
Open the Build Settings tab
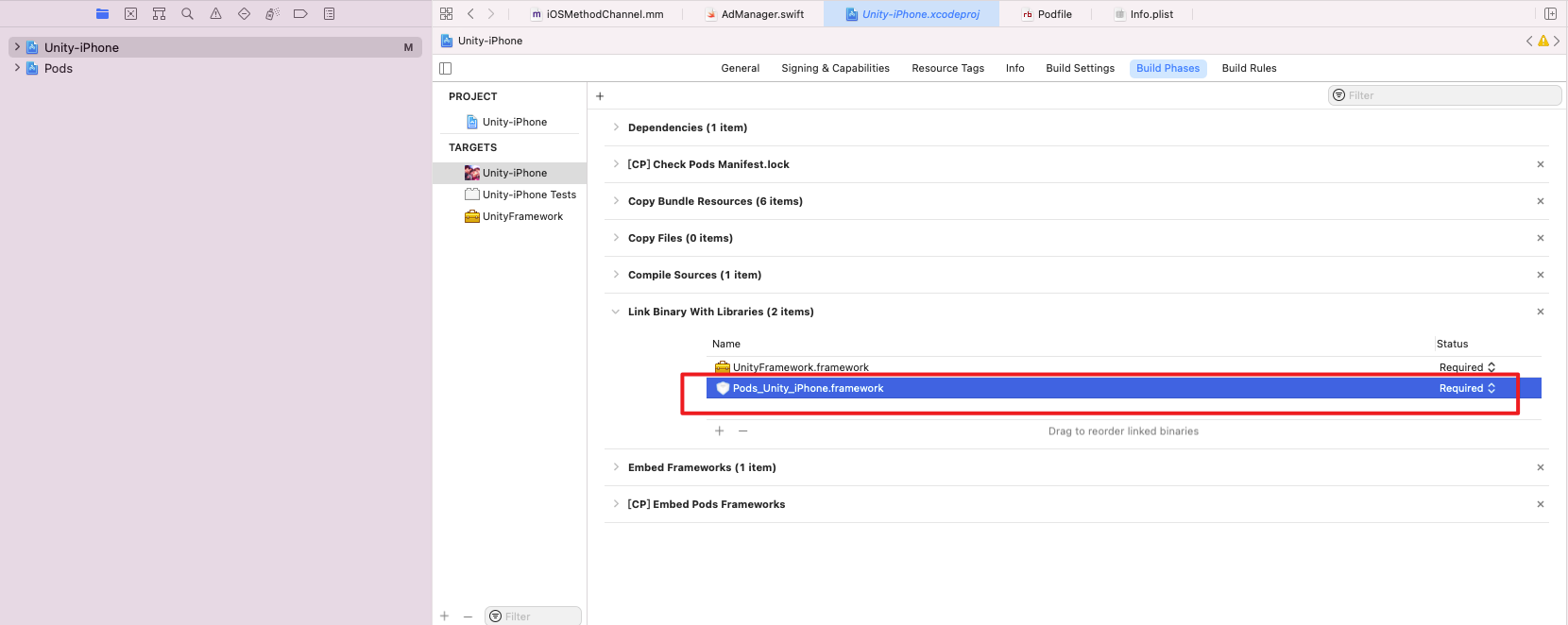tap(1081, 68)
